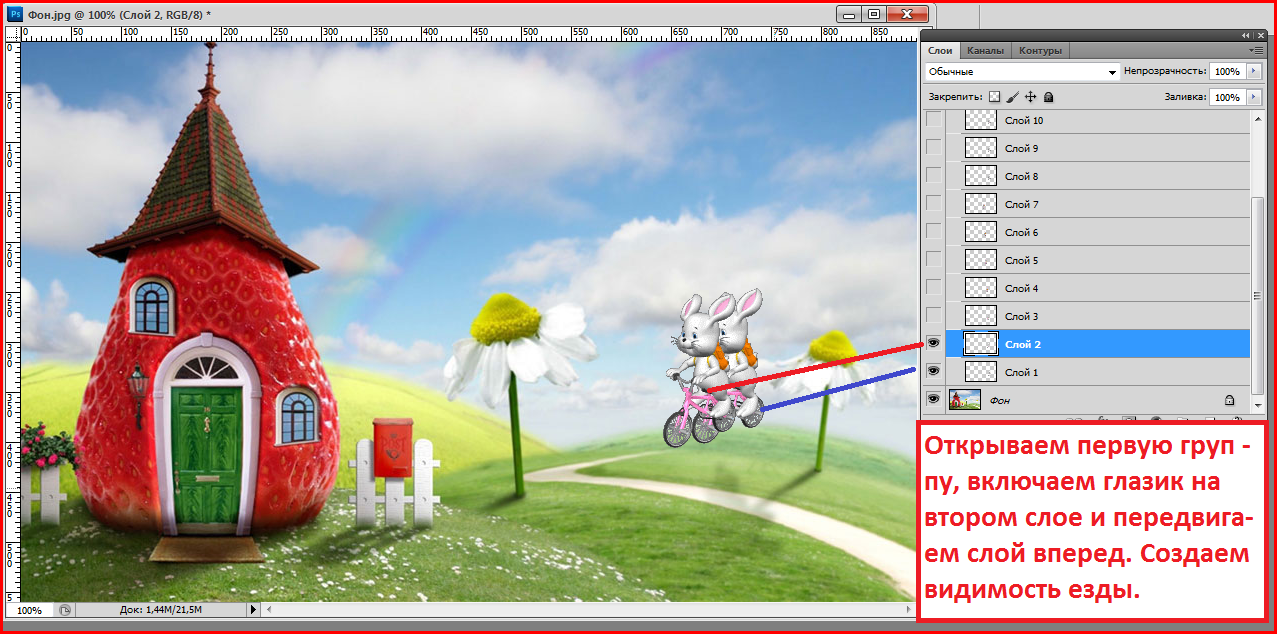1277x634 pixels.
Task: Minimize the Фон.jpg document window
Action: [851, 13]
